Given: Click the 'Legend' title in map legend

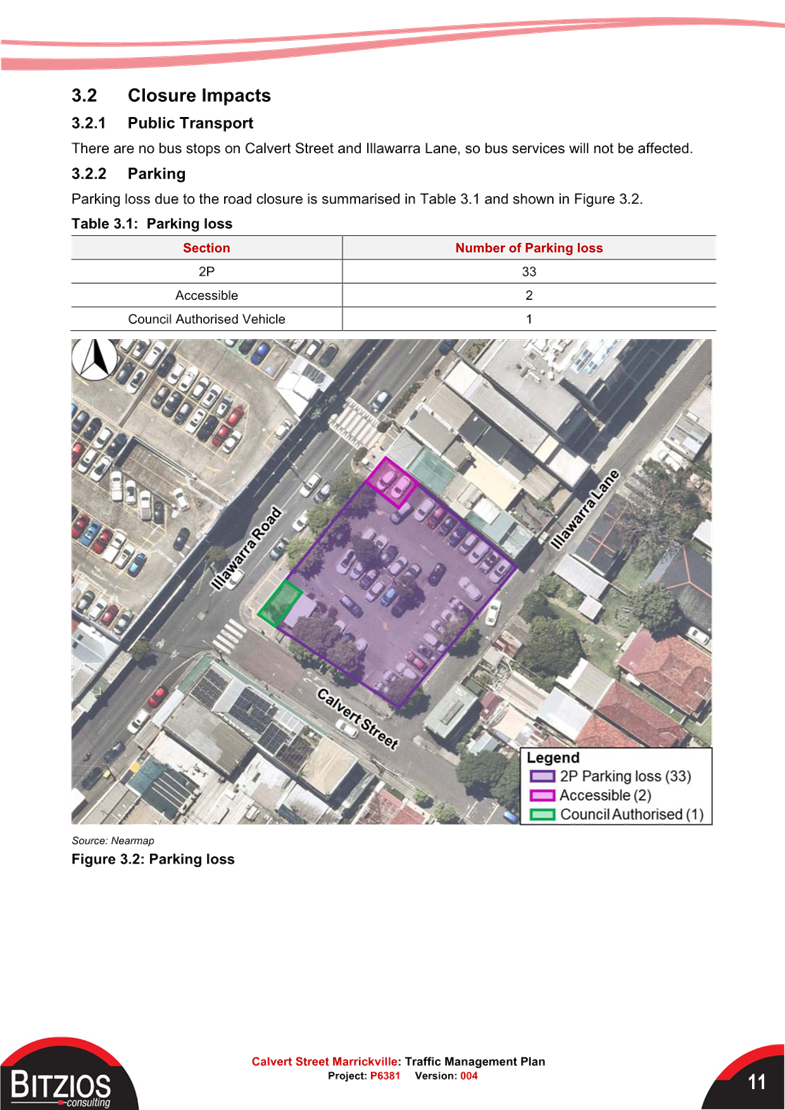Looking at the screenshot, I should [553, 757].
